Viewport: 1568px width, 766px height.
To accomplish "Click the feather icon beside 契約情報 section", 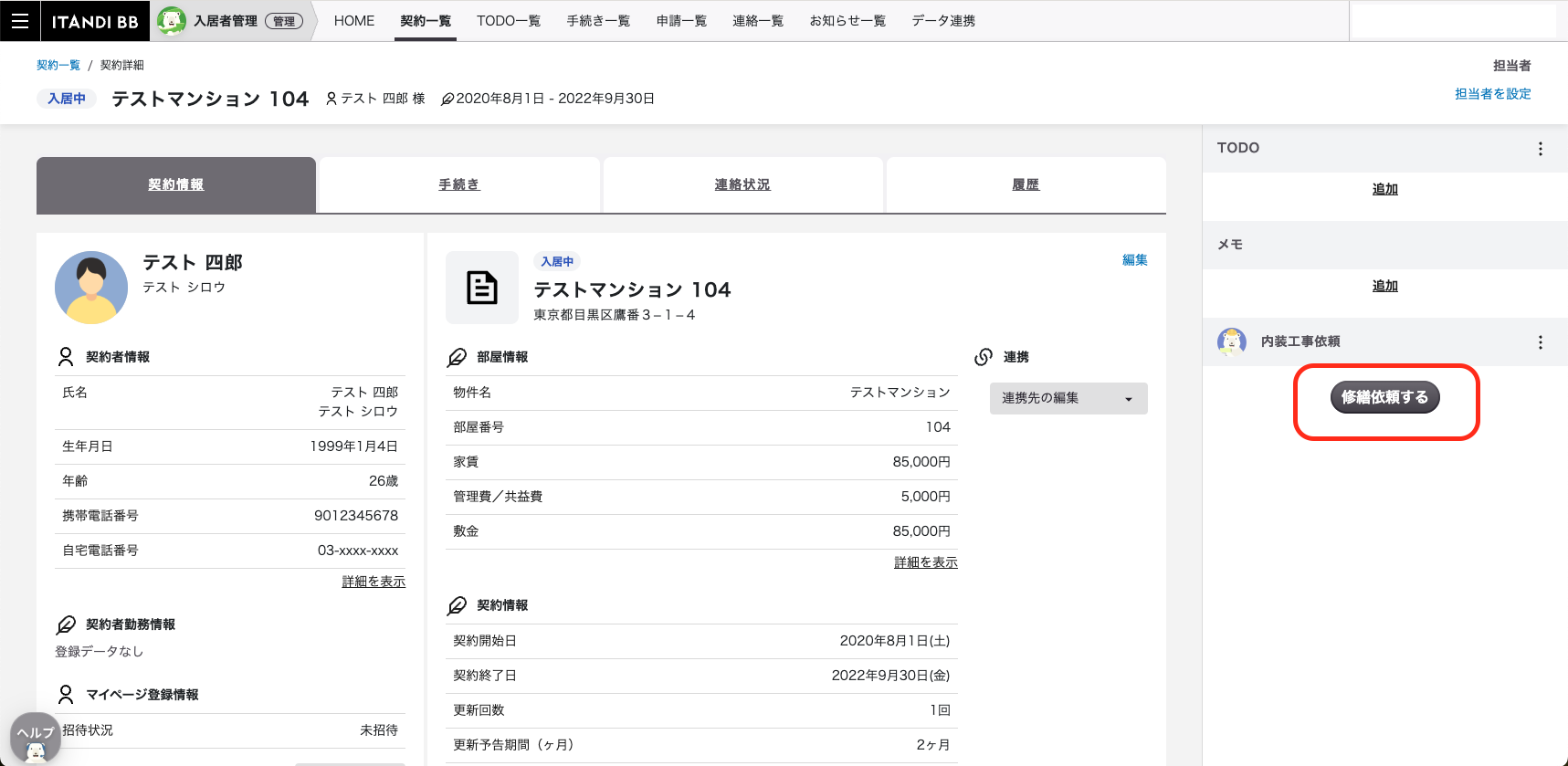I will 457,605.
